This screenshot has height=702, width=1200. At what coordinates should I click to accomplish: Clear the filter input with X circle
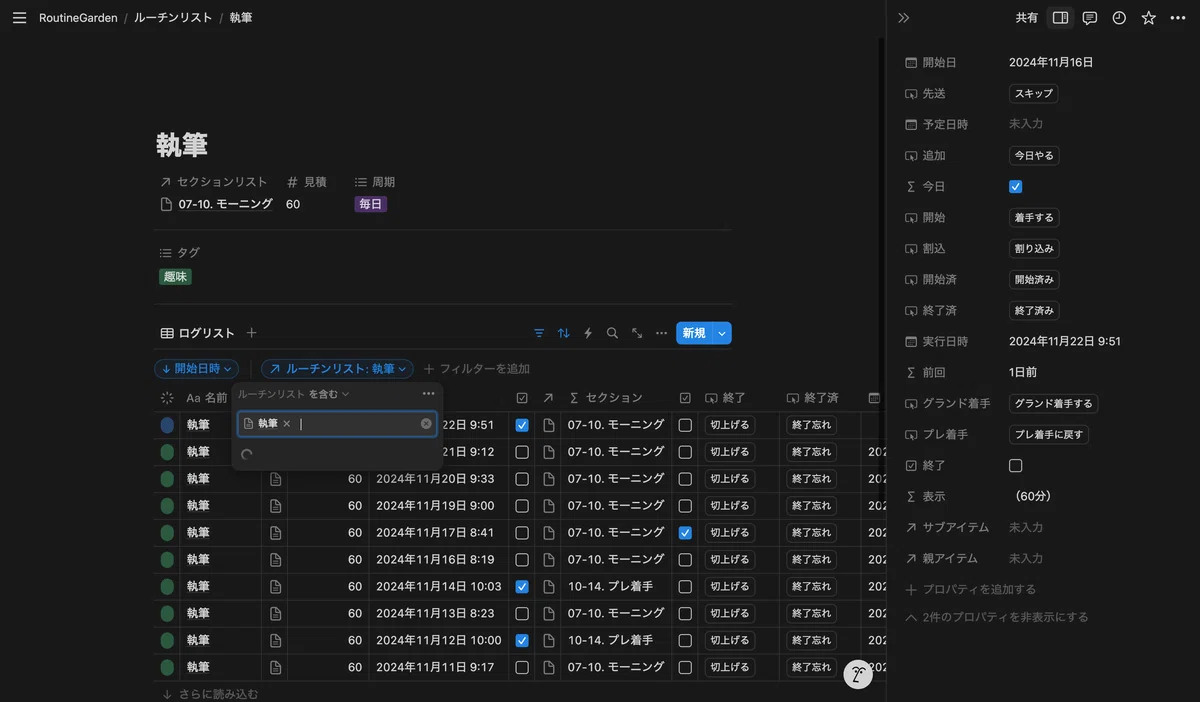pos(426,424)
